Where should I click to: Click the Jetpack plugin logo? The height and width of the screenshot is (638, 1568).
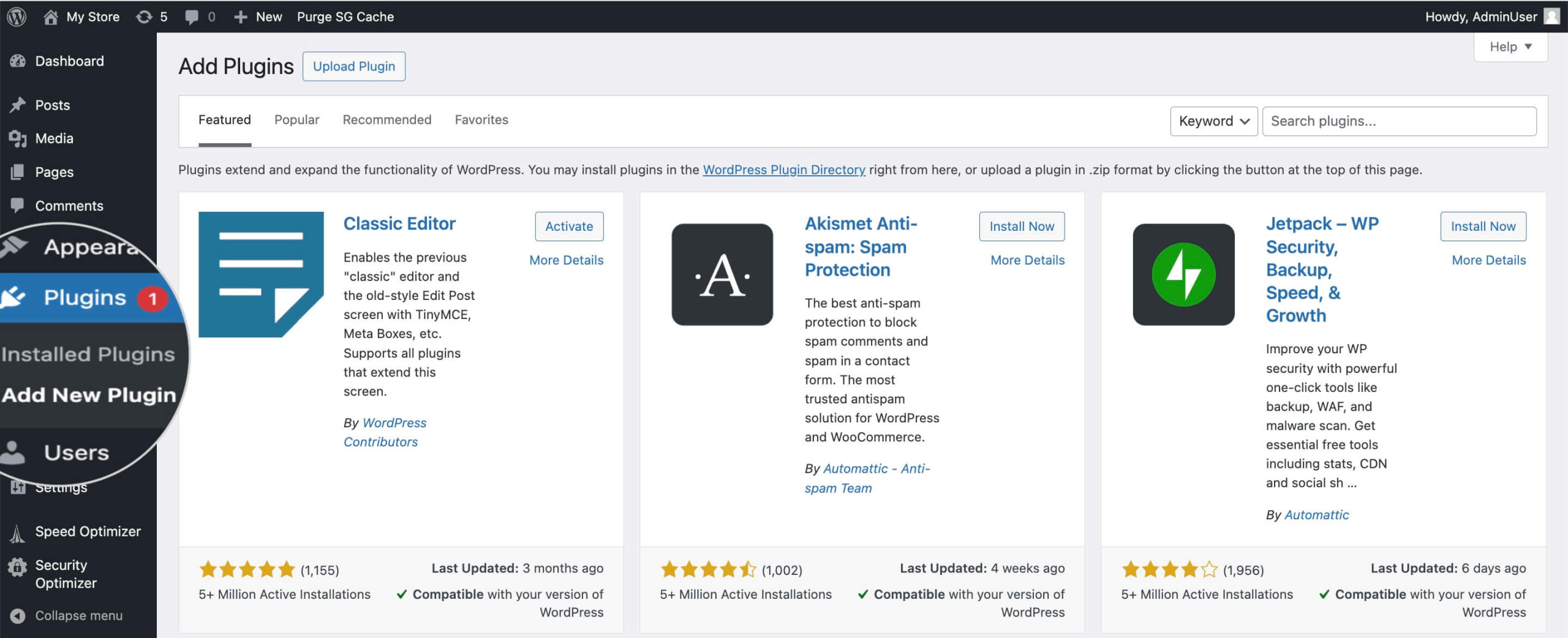[x=1183, y=274]
